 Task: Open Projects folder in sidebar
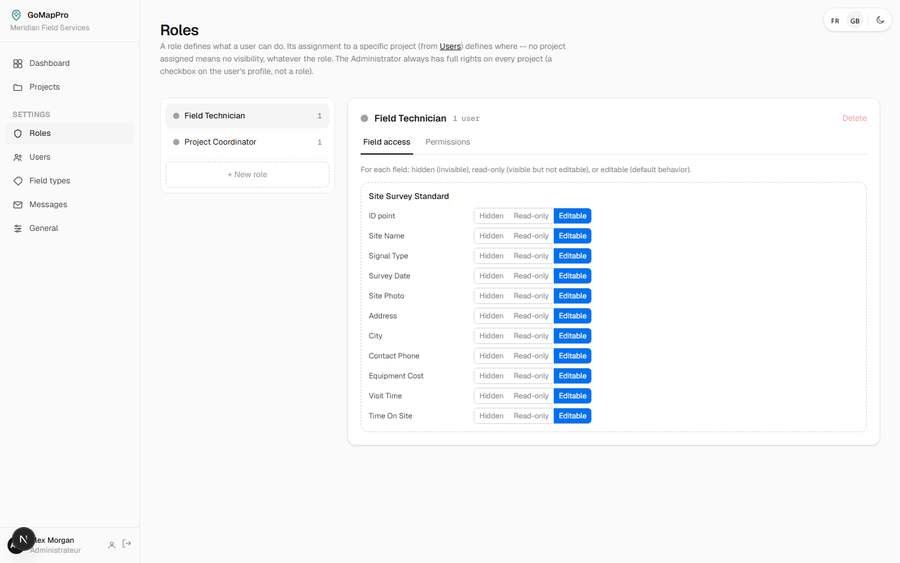point(69,87)
